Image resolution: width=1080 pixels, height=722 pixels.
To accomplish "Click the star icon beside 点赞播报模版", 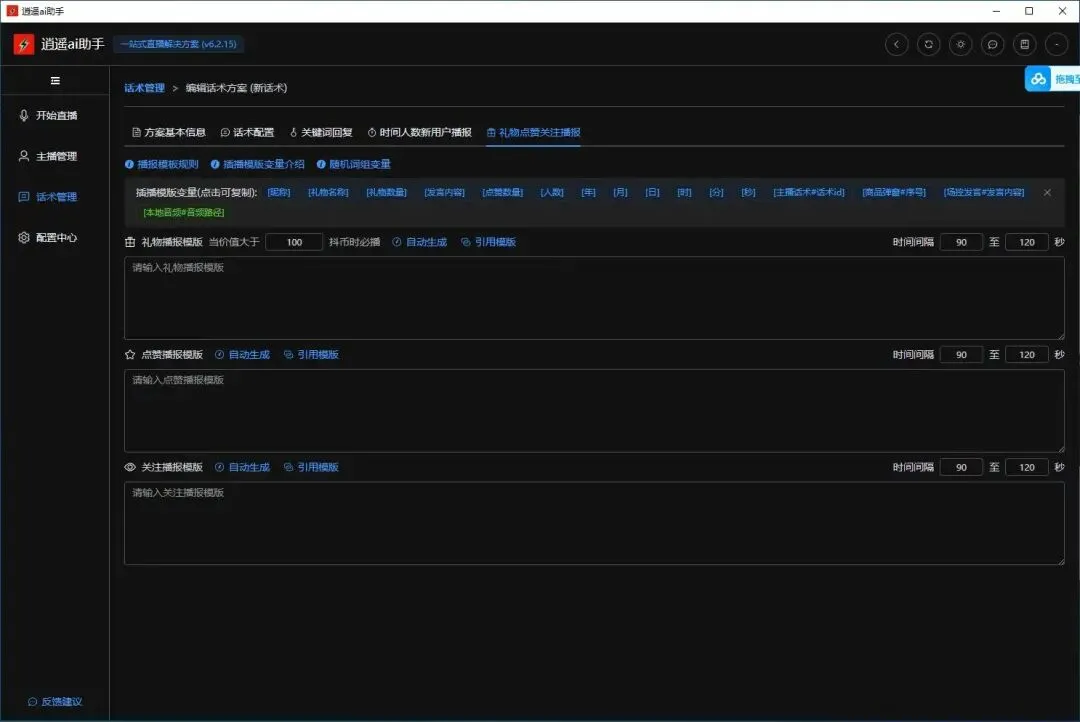I will tap(129, 354).
